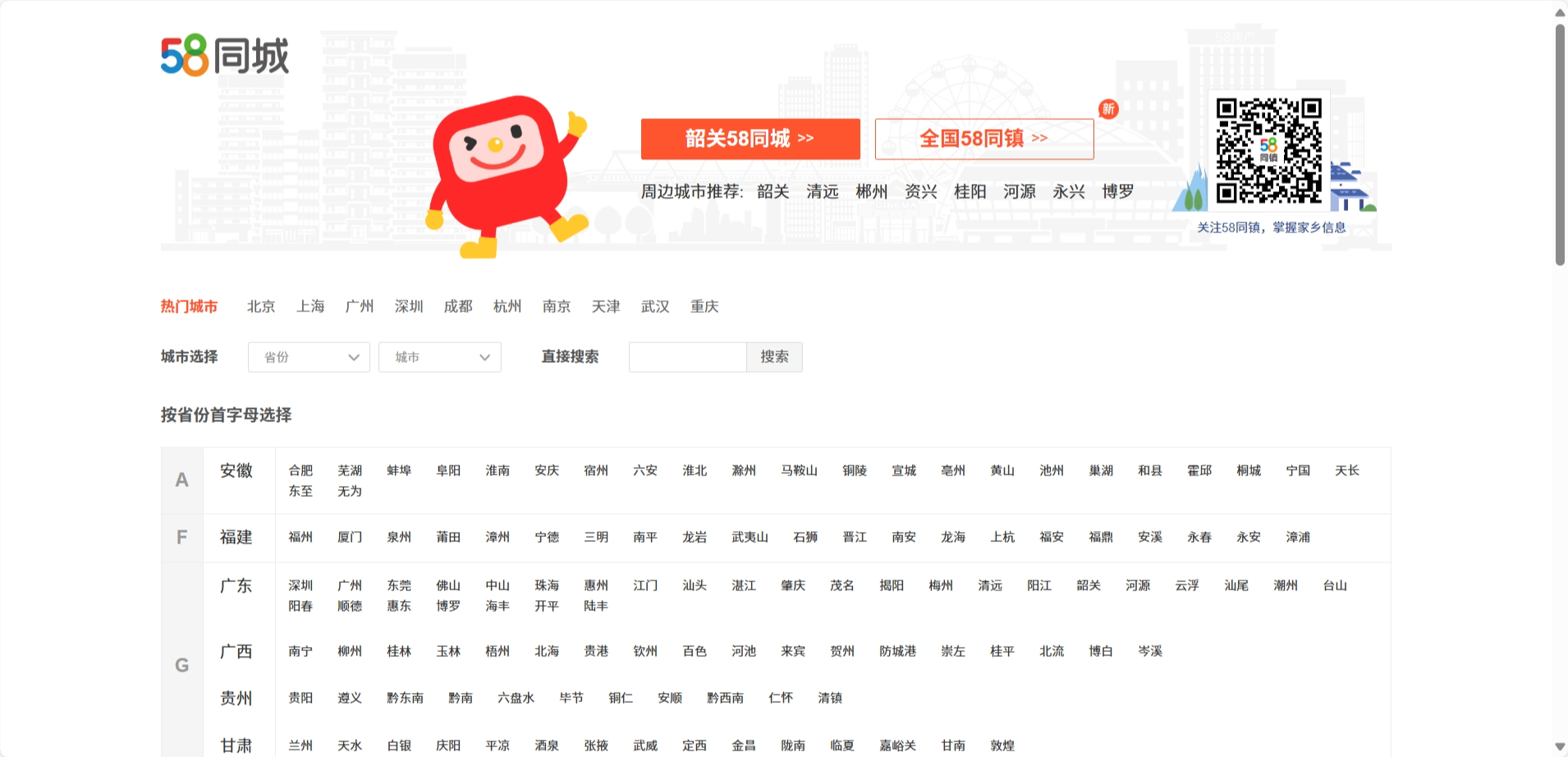1568x757 pixels.
Task: Open the 北京 city link
Action: (x=260, y=305)
